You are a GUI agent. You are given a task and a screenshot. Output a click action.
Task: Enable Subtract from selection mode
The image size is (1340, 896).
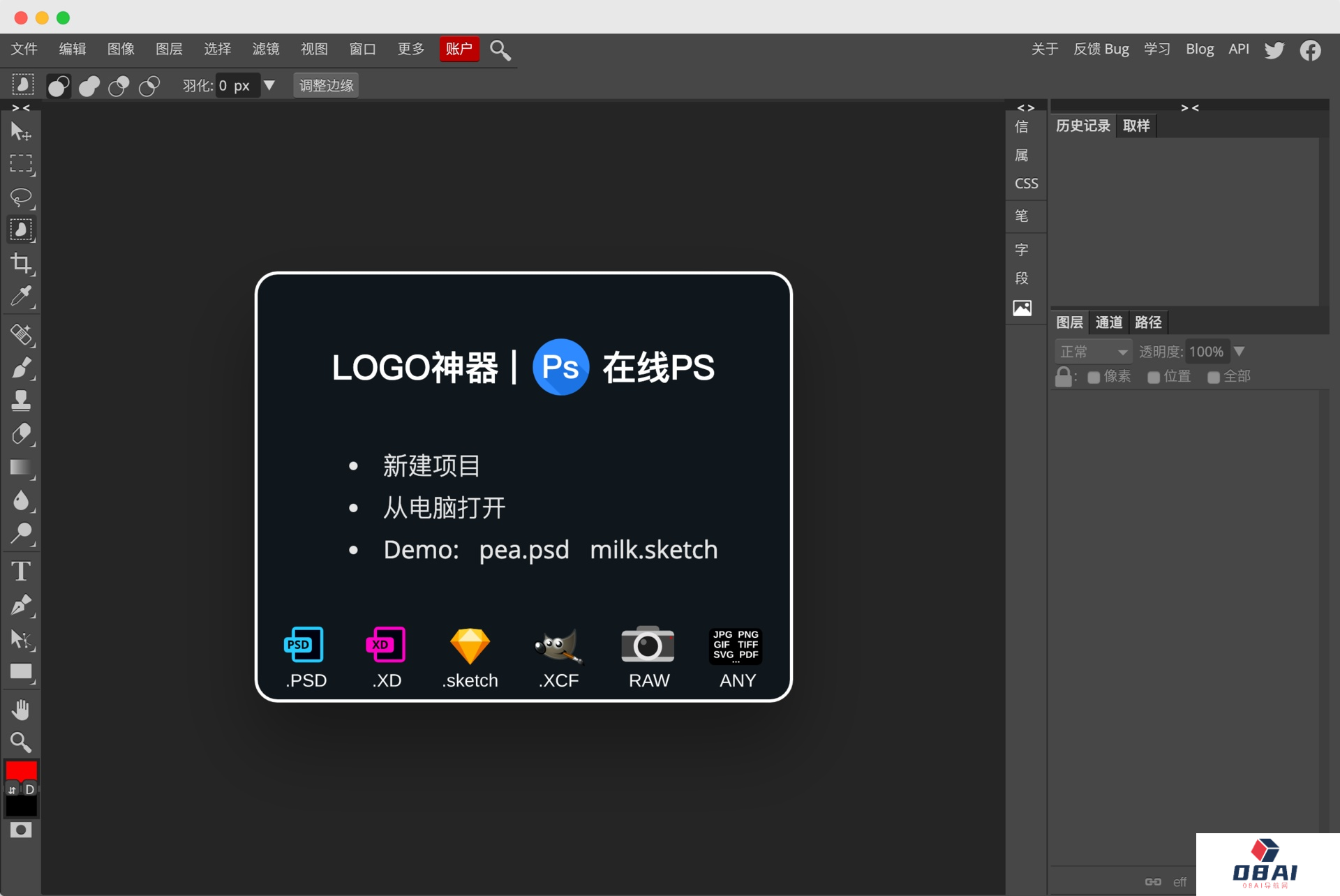tap(119, 86)
